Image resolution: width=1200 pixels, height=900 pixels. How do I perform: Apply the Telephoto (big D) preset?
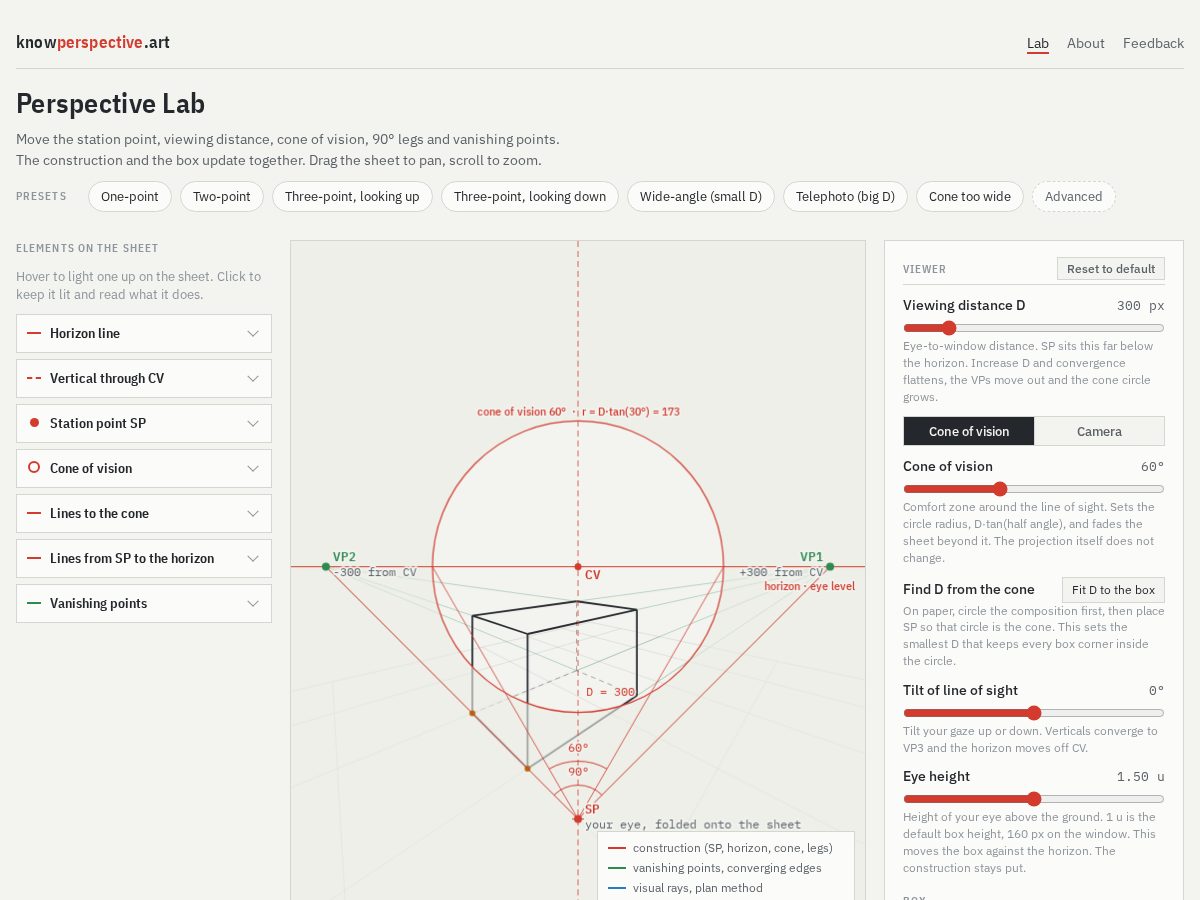pyautogui.click(x=845, y=196)
